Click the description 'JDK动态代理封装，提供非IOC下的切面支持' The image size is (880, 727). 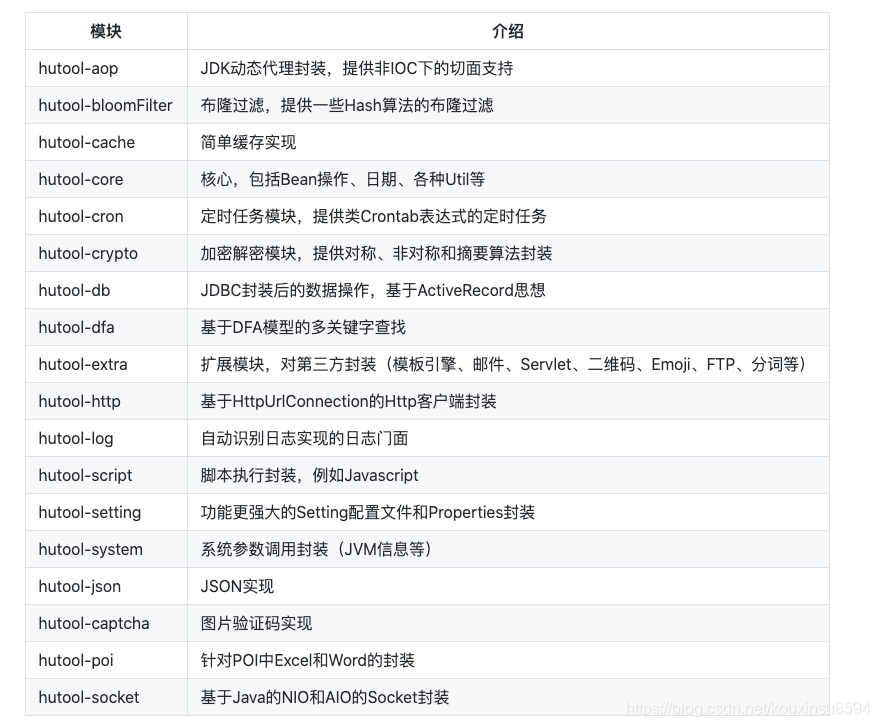pos(357,68)
